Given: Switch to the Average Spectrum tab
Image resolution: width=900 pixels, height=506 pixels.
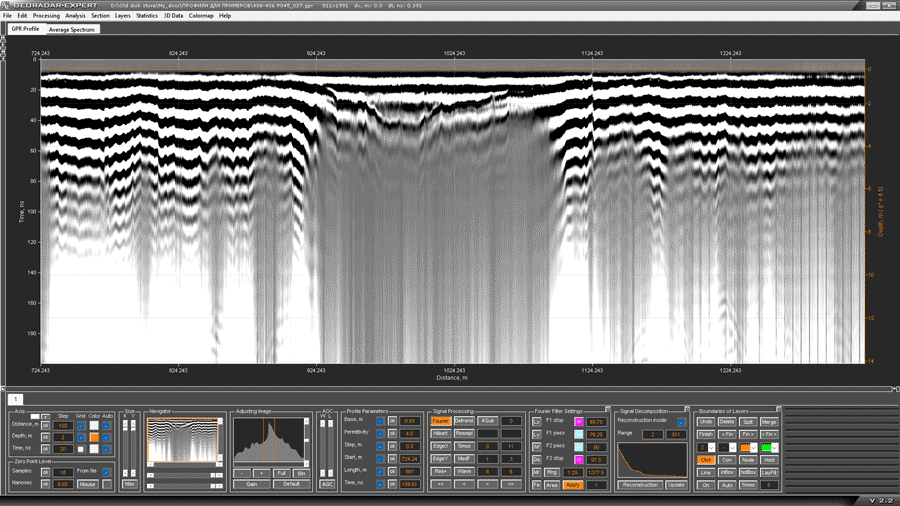Looking at the screenshot, I should (x=72, y=30).
